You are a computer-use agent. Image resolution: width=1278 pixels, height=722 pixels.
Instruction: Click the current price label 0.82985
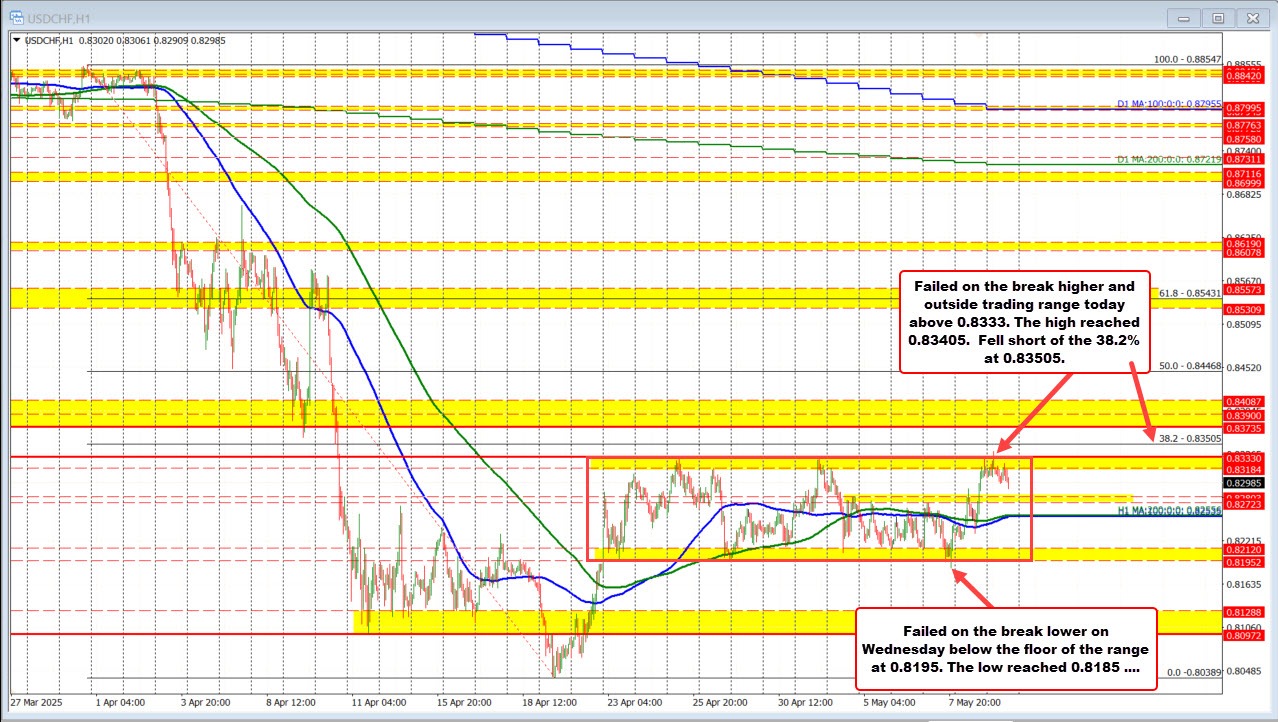1247,482
